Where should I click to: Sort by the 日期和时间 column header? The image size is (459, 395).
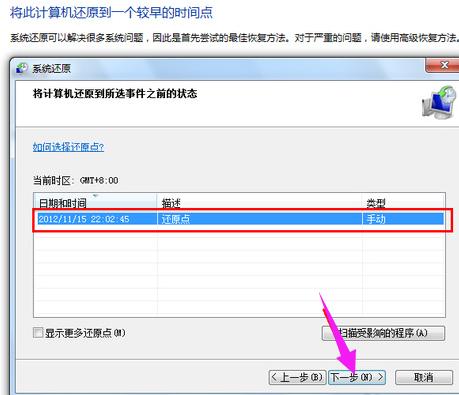(x=95, y=202)
